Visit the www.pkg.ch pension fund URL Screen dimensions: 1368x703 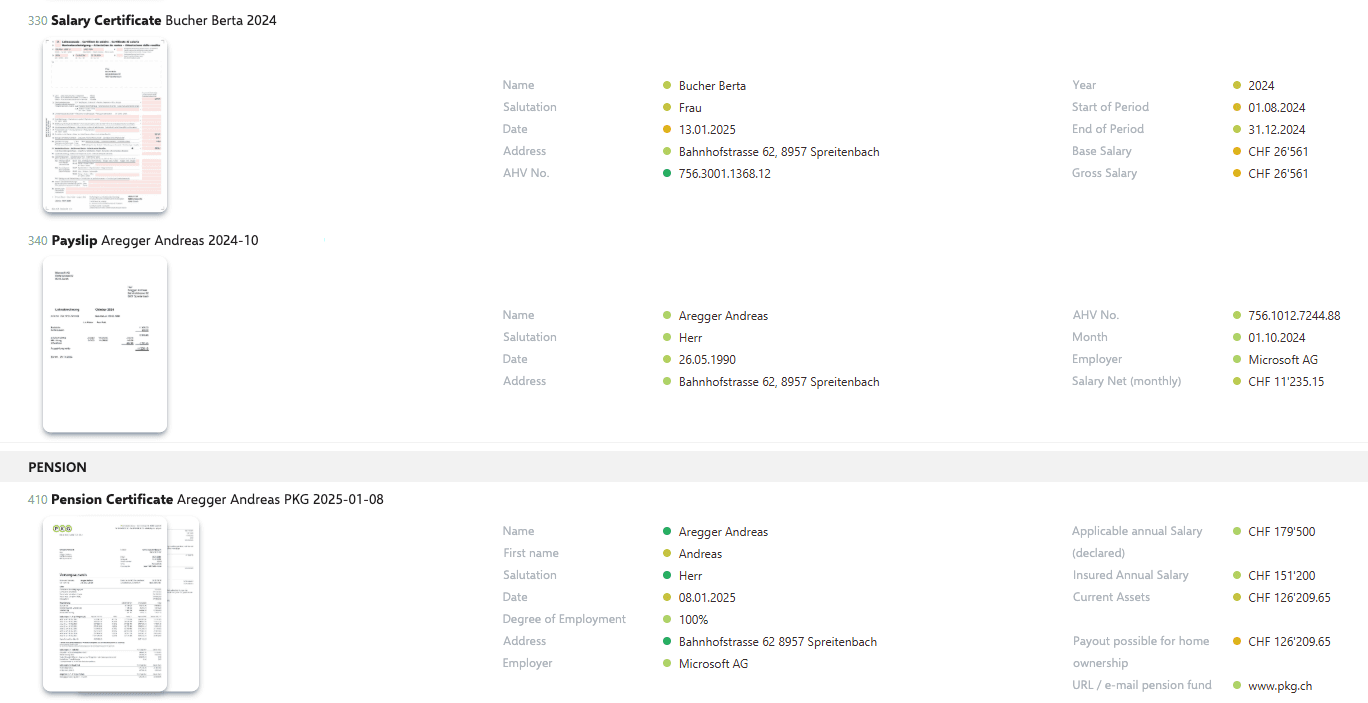pyautogui.click(x=1280, y=685)
